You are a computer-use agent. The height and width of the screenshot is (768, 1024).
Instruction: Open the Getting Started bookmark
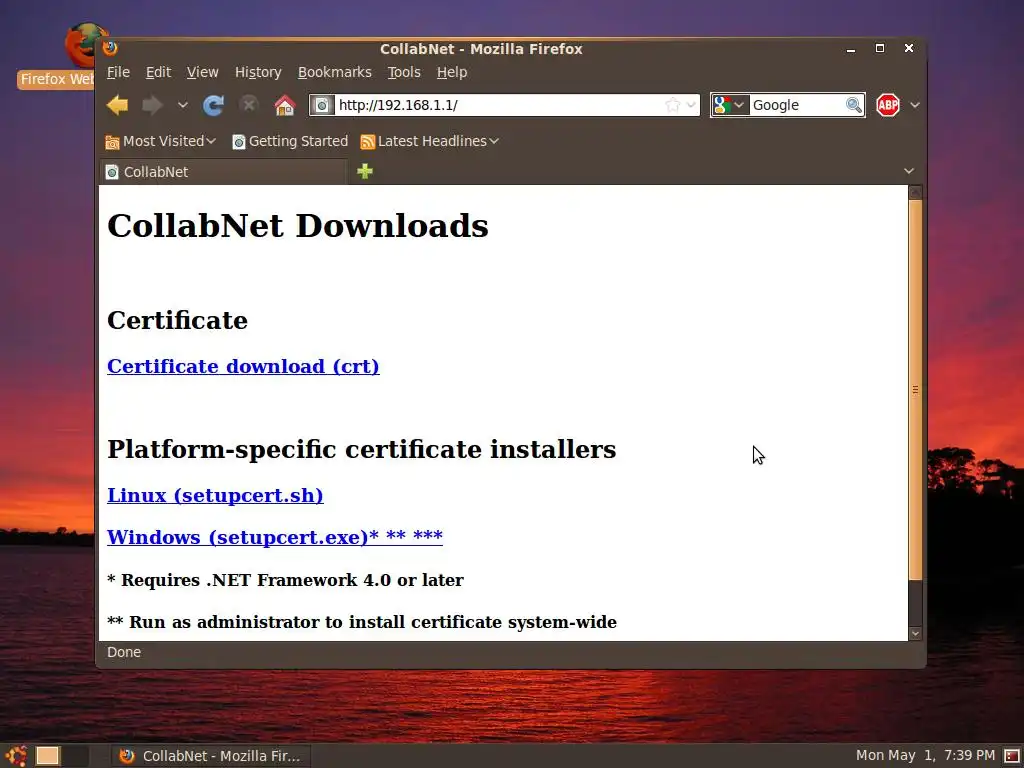coord(290,141)
